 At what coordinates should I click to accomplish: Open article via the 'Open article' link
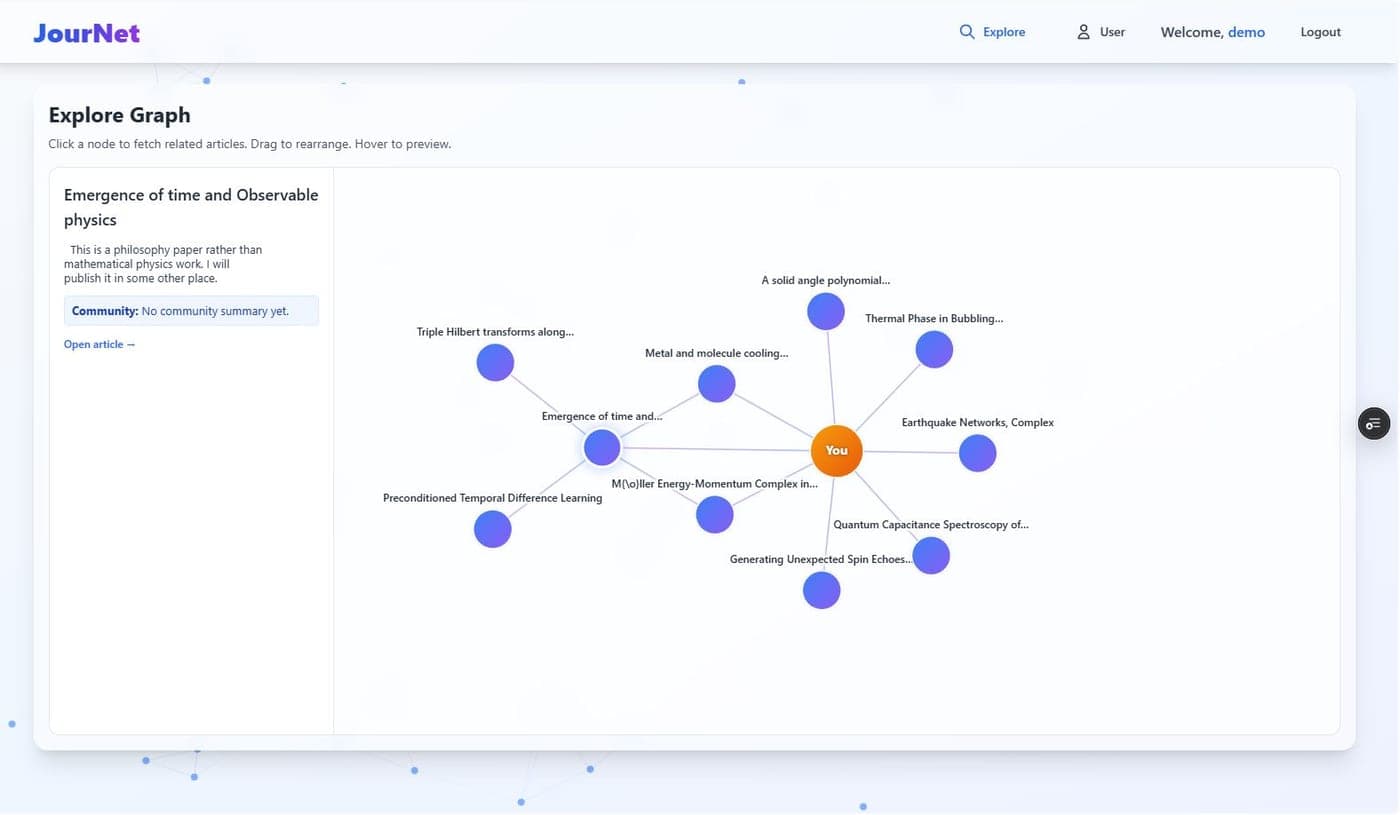[99, 345]
